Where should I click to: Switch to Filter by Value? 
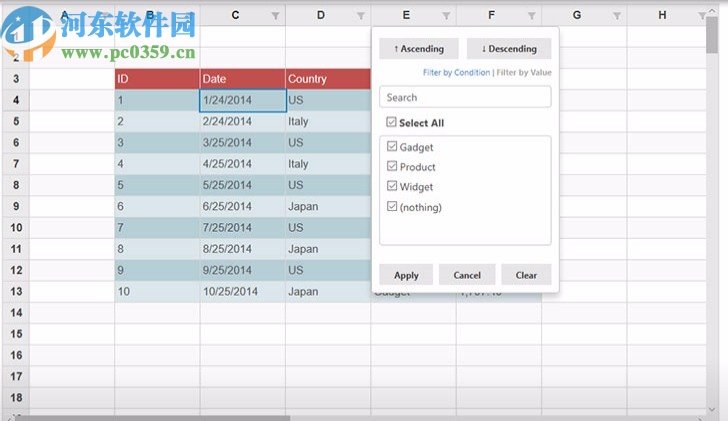click(x=524, y=73)
